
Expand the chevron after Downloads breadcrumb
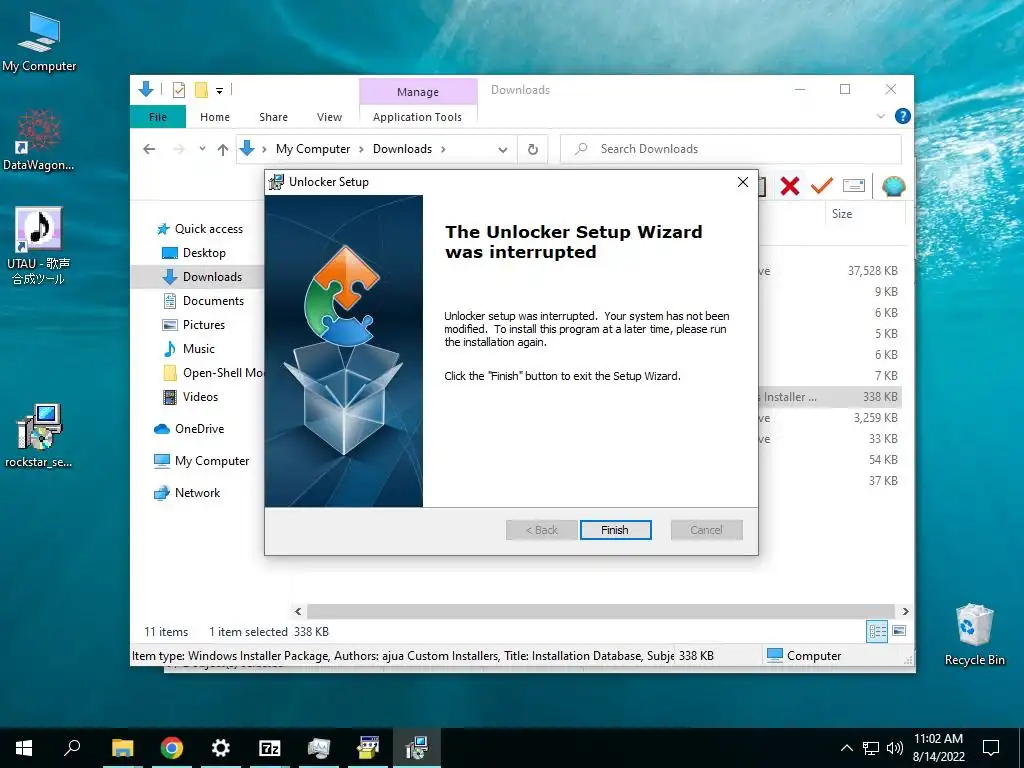click(x=443, y=150)
